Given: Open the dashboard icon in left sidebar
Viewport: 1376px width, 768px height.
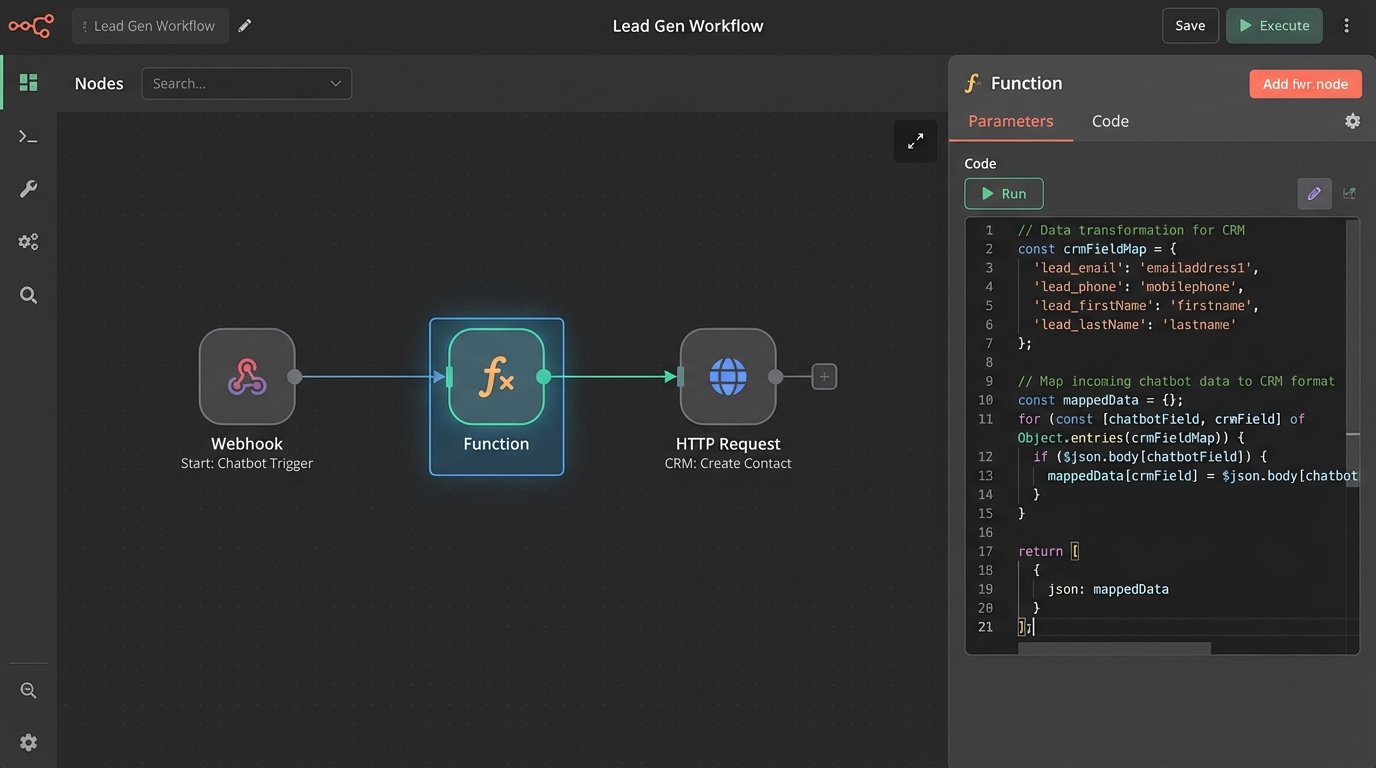Looking at the screenshot, I should [28, 83].
